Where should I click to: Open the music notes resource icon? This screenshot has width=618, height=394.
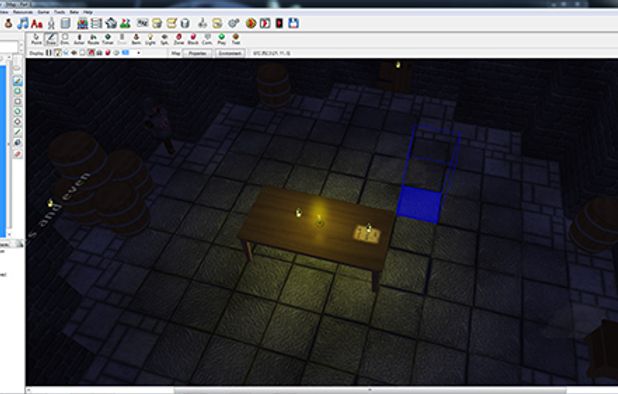tap(23, 23)
